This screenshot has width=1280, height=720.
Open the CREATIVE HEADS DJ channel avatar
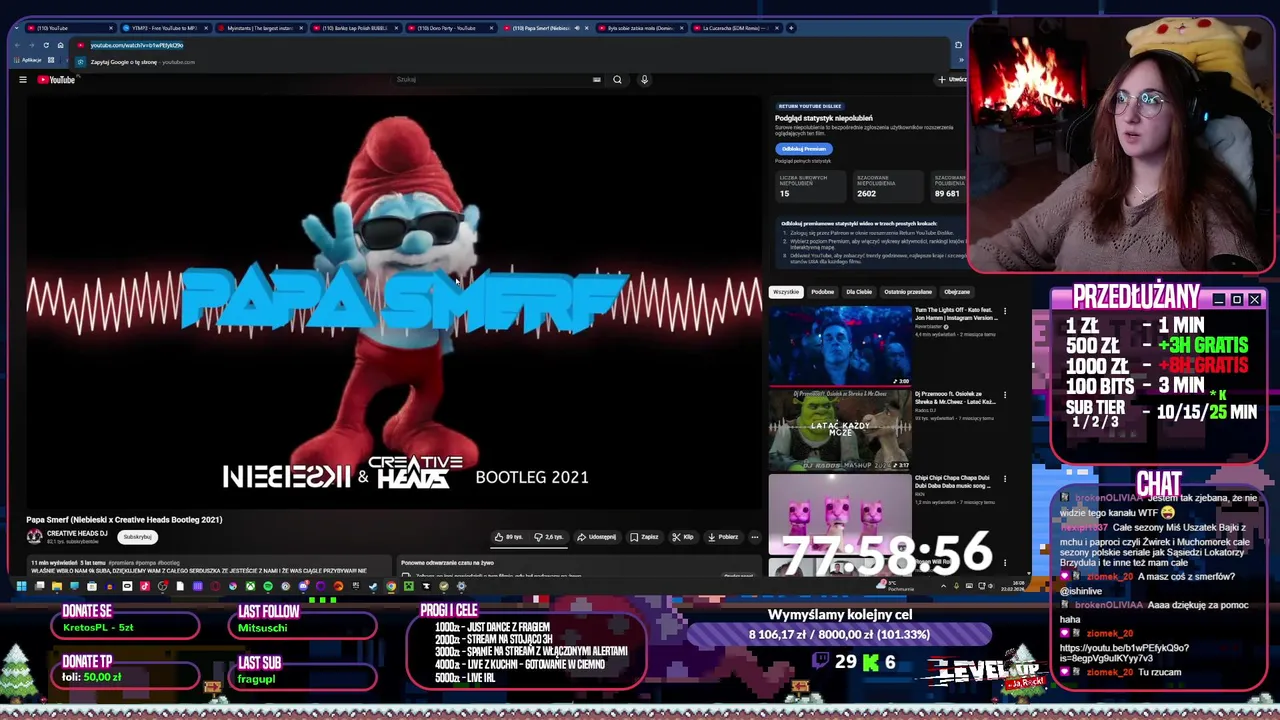(x=34, y=537)
